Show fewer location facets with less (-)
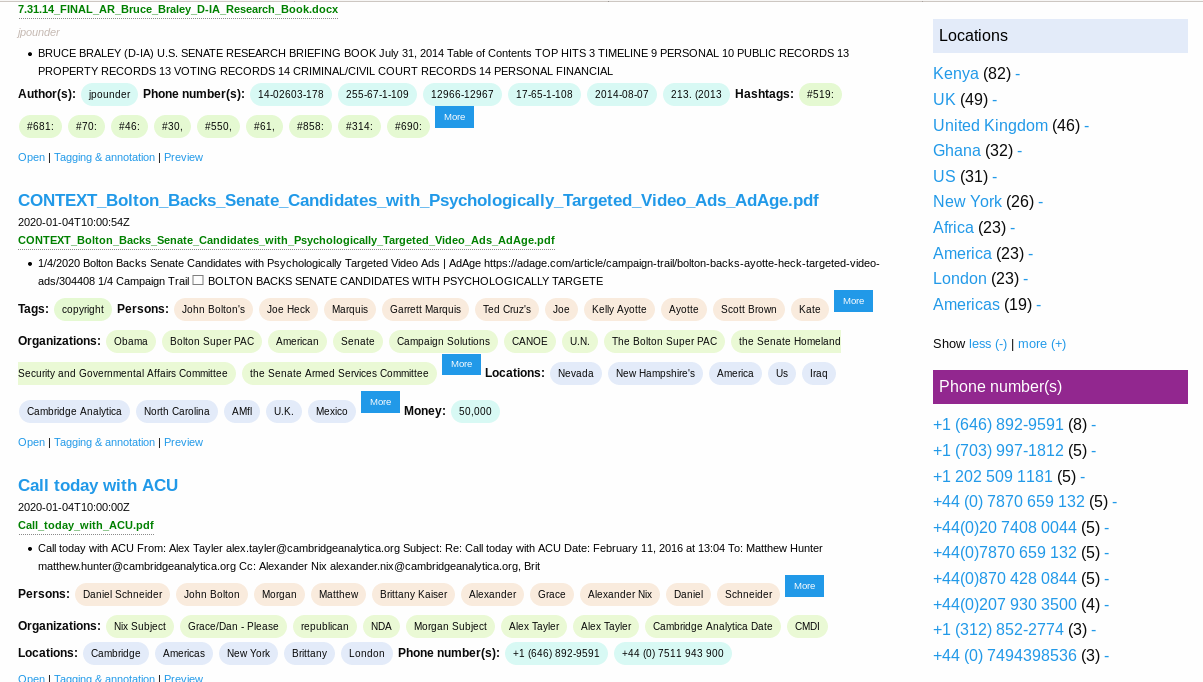1203x682 pixels. click(988, 344)
